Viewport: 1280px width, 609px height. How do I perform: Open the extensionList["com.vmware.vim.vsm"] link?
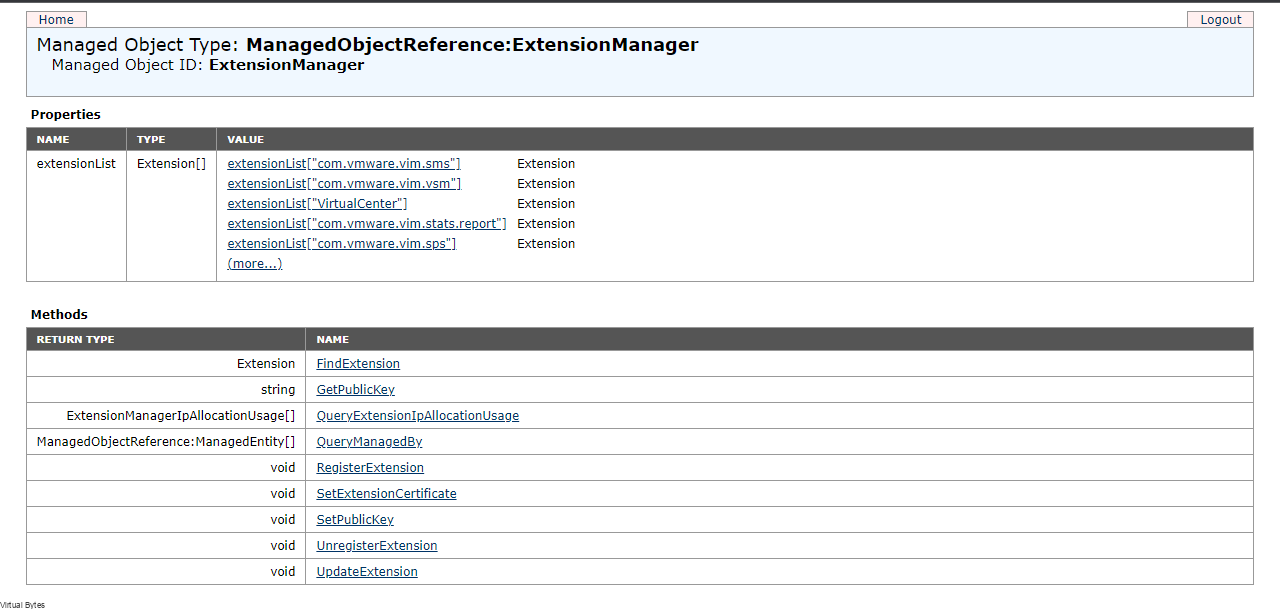[344, 183]
